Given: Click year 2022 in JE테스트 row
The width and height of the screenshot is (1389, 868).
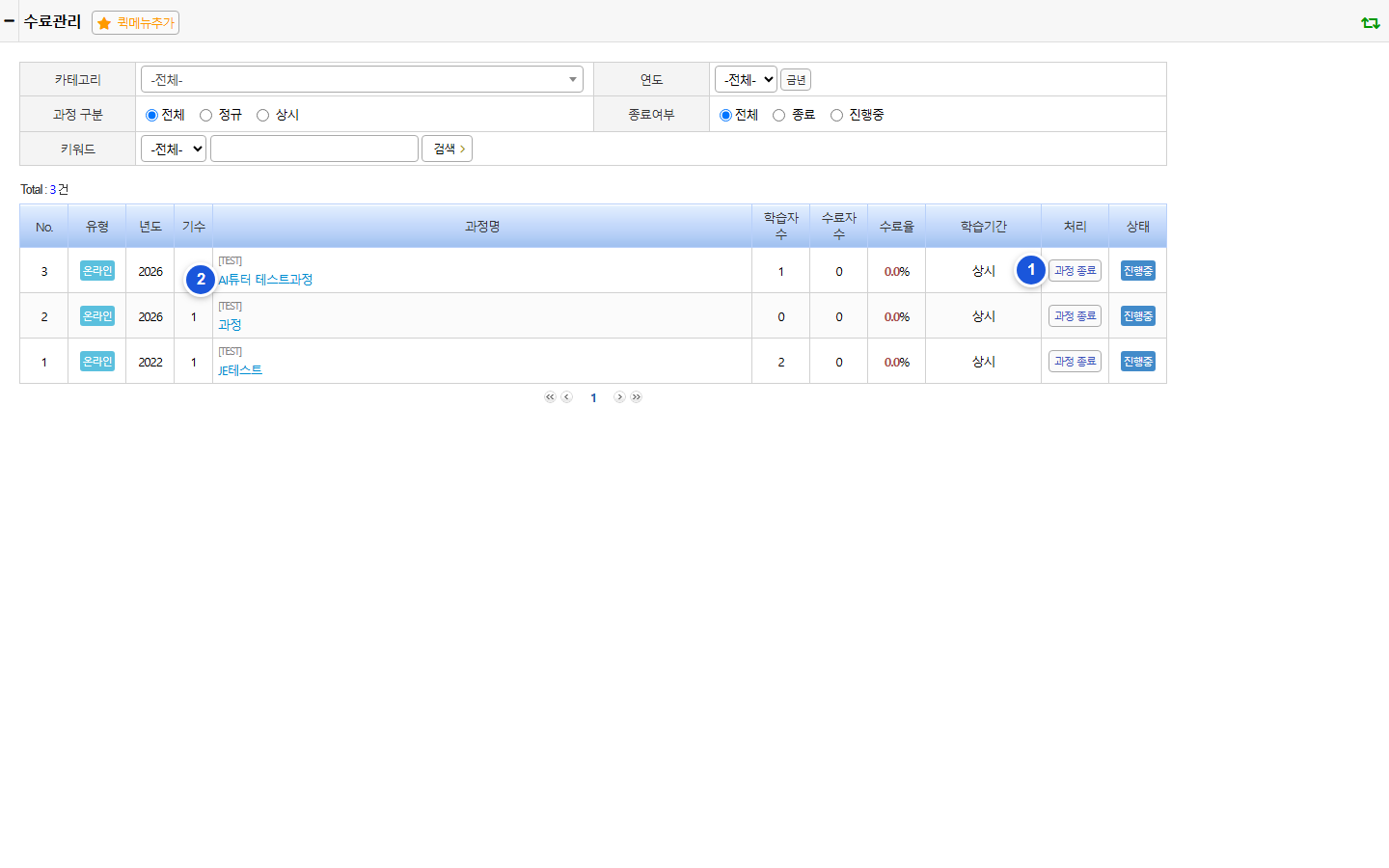Looking at the screenshot, I should pos(150,363).
